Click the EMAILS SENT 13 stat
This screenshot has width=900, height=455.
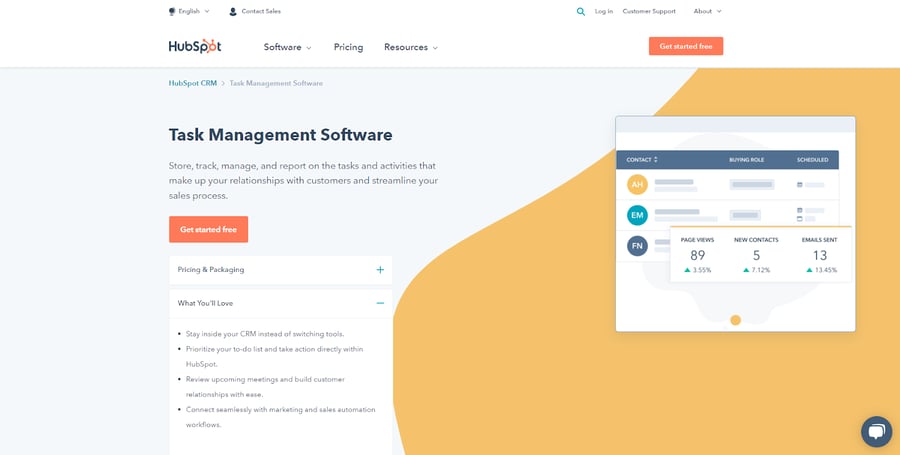(820, 255)
